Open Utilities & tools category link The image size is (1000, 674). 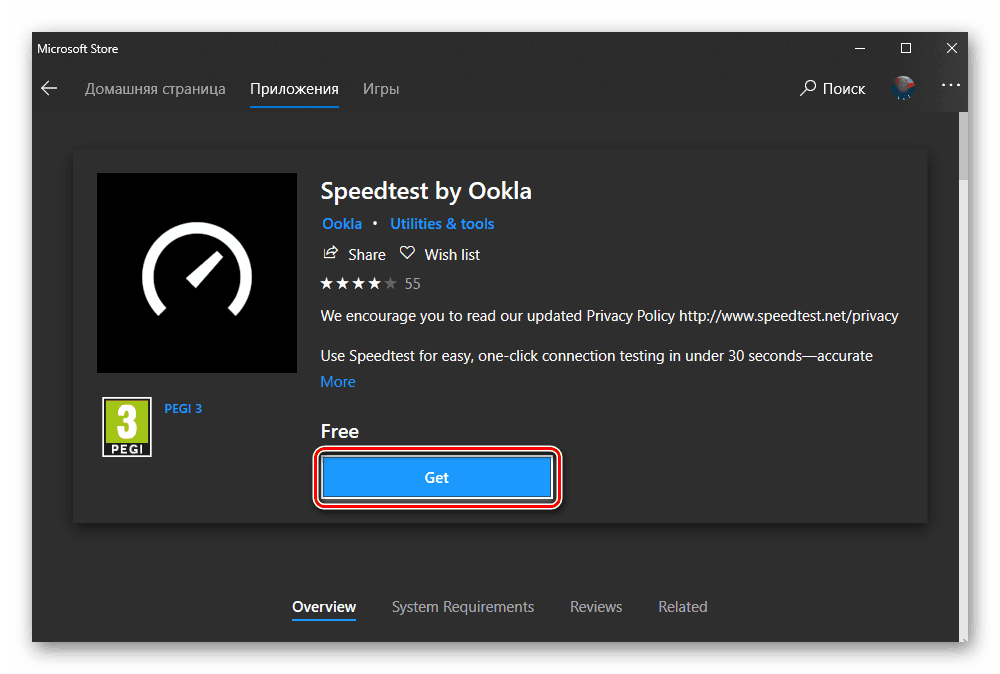point(442,224)
